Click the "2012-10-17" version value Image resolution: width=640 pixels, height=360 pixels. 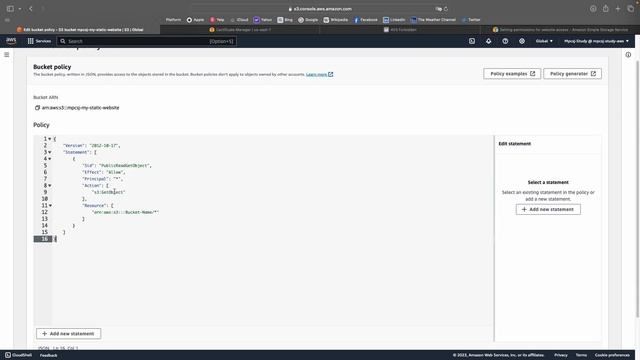(x=104, y=146)
